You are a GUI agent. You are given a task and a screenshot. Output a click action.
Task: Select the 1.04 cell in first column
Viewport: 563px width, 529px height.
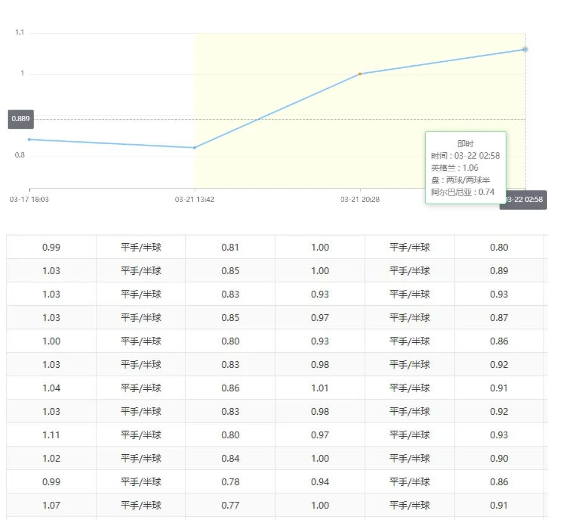pyautogui.click(x=51, y=388)
